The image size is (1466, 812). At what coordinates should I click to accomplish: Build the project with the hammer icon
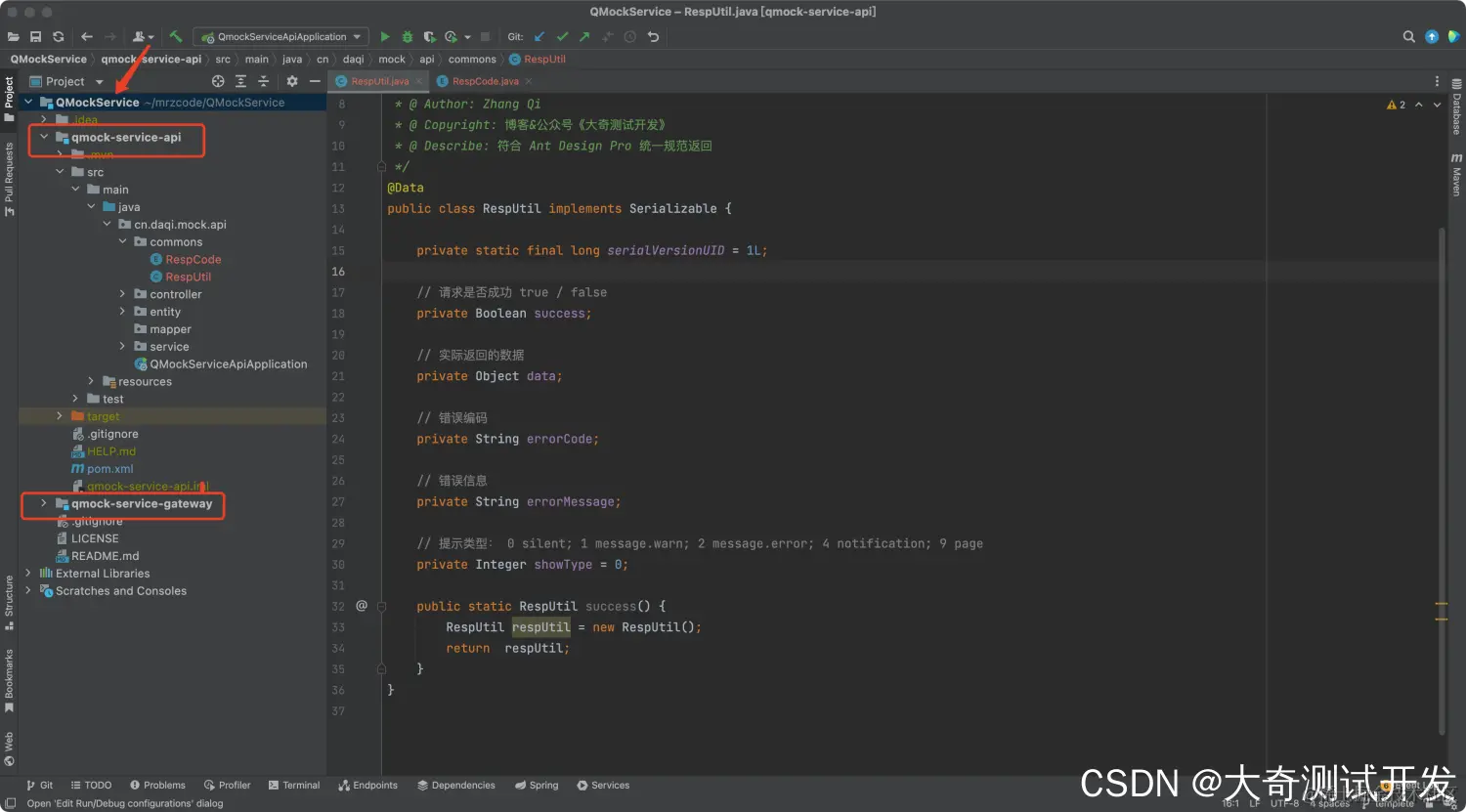pos(176,37)
